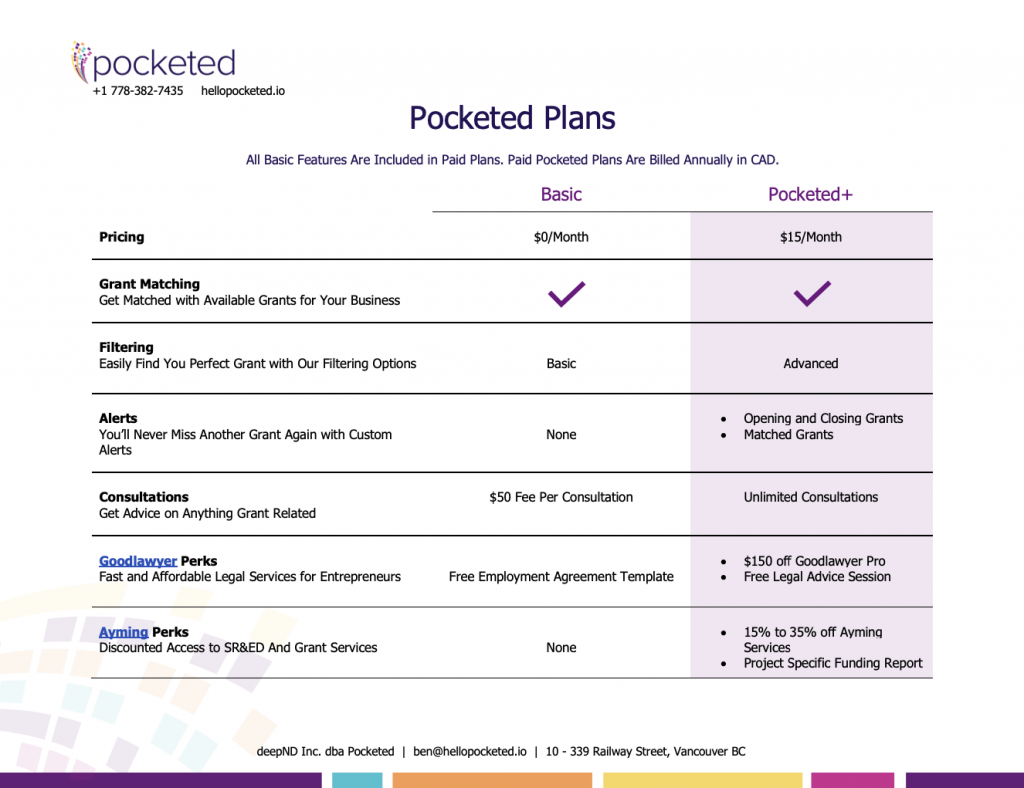
Task: Click the ben@hellopocketed.io email address
Action: tap(470, 751)
